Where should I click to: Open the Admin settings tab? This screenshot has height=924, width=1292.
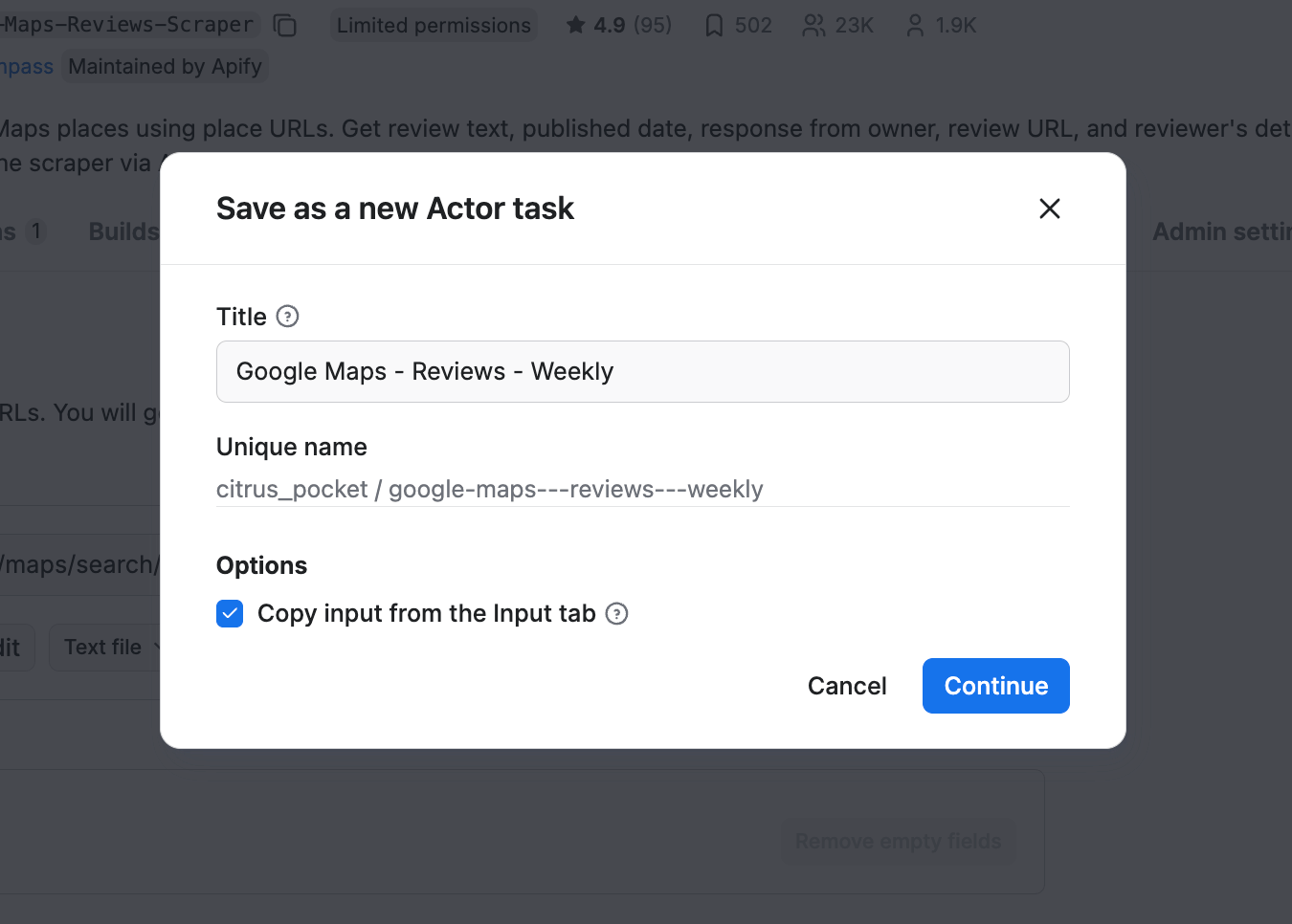click(1226, 231)
